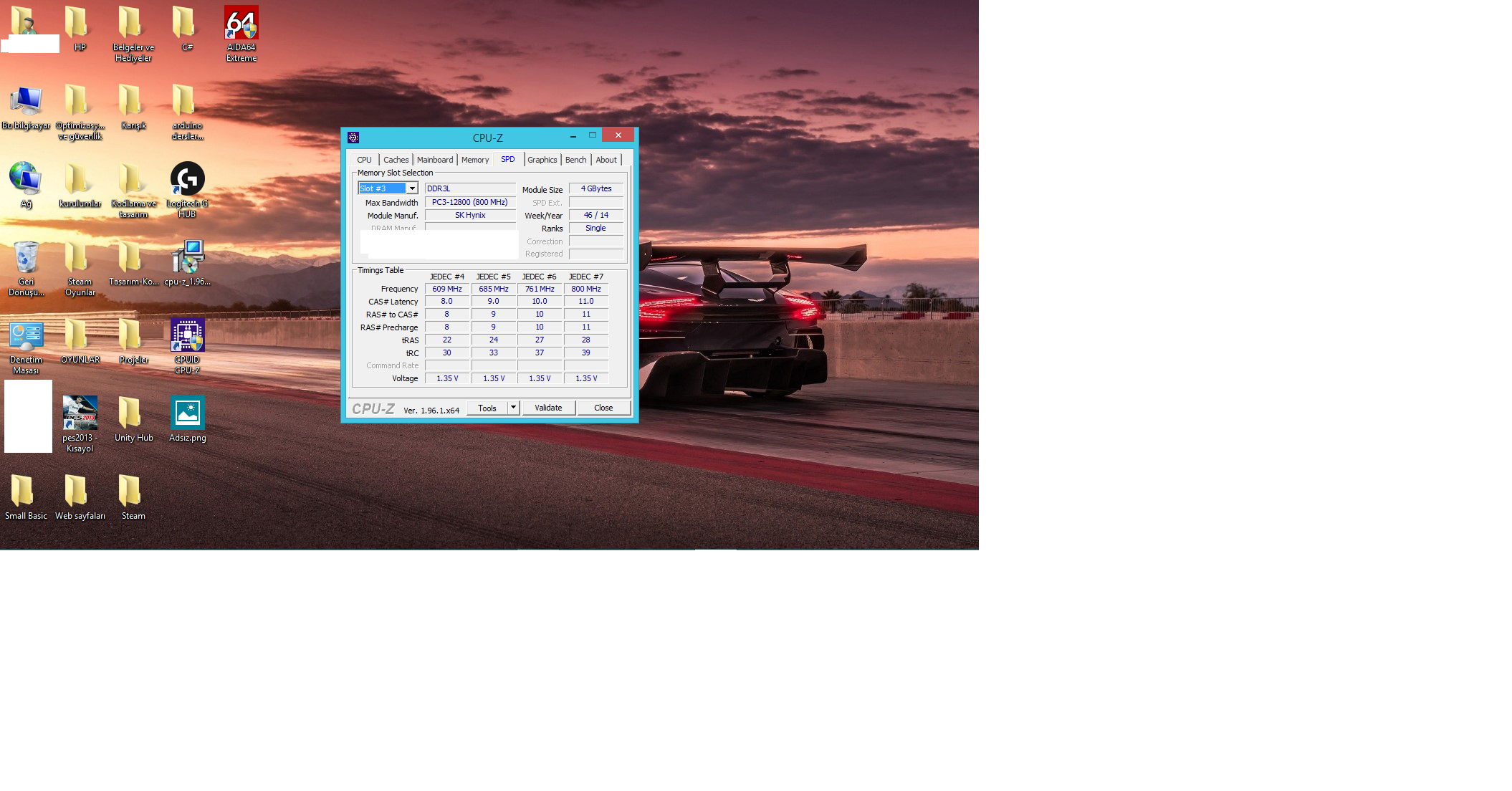Open the AIDA64 Extreme desktop shortcut
This screenshot has width=1512, height=791.
pyautogui.click(x=241, y=24)
